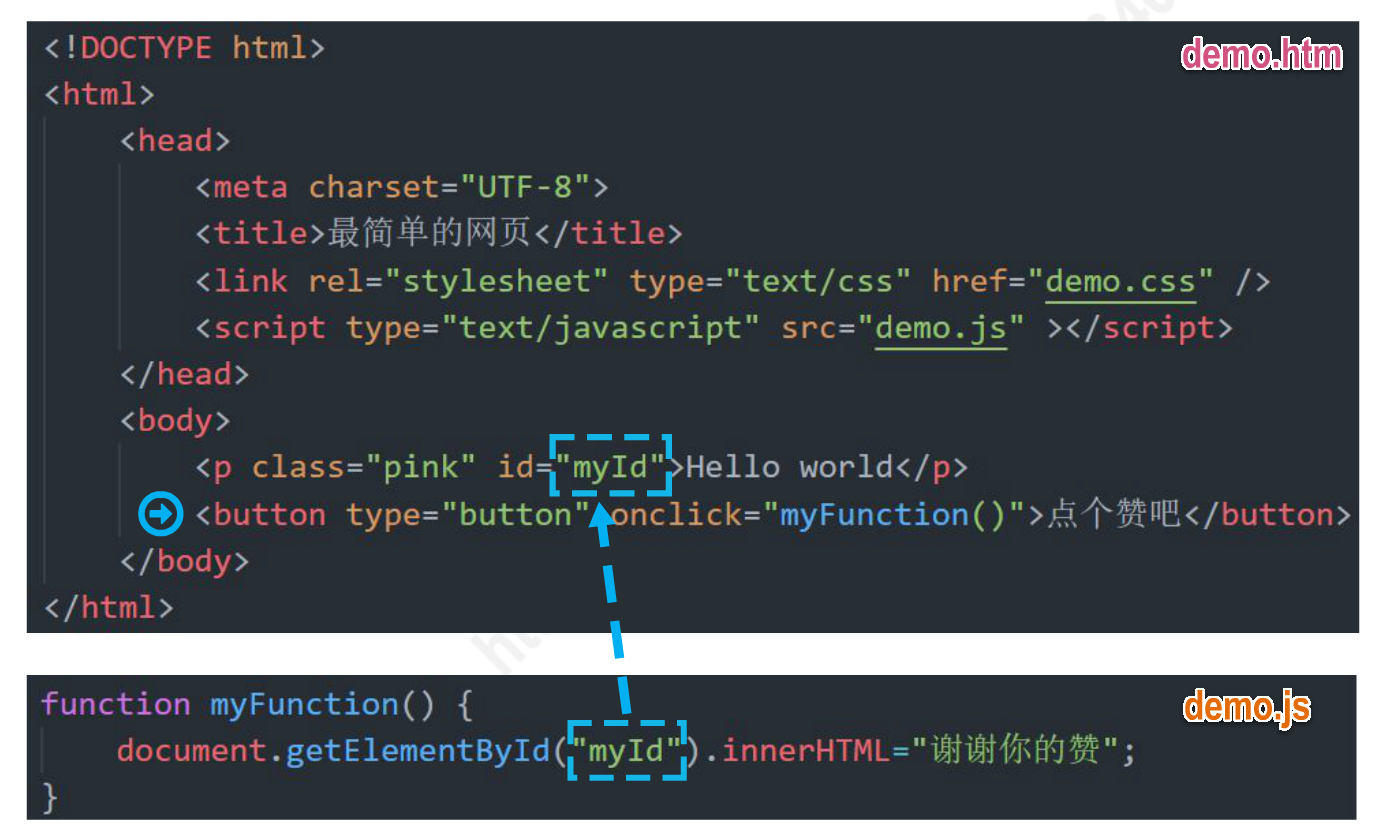Click the innerHTML property
Viewport: 1380px width, 828px height.
click(806, 750)
